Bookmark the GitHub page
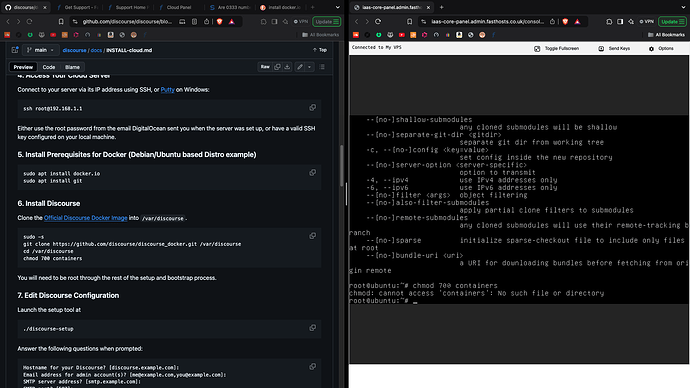This screenshot has width=690, height=388. click(x=61, y=22)
